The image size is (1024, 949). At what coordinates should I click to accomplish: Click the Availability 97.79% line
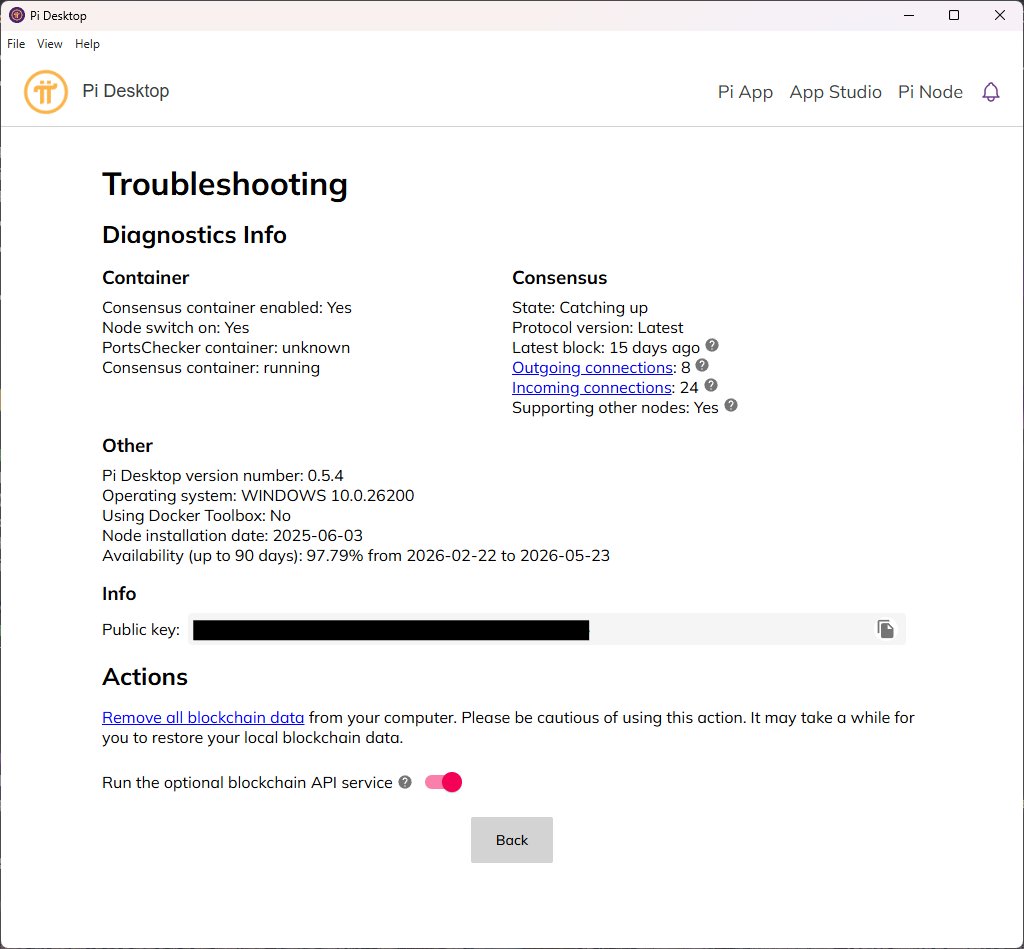[356, 556]
